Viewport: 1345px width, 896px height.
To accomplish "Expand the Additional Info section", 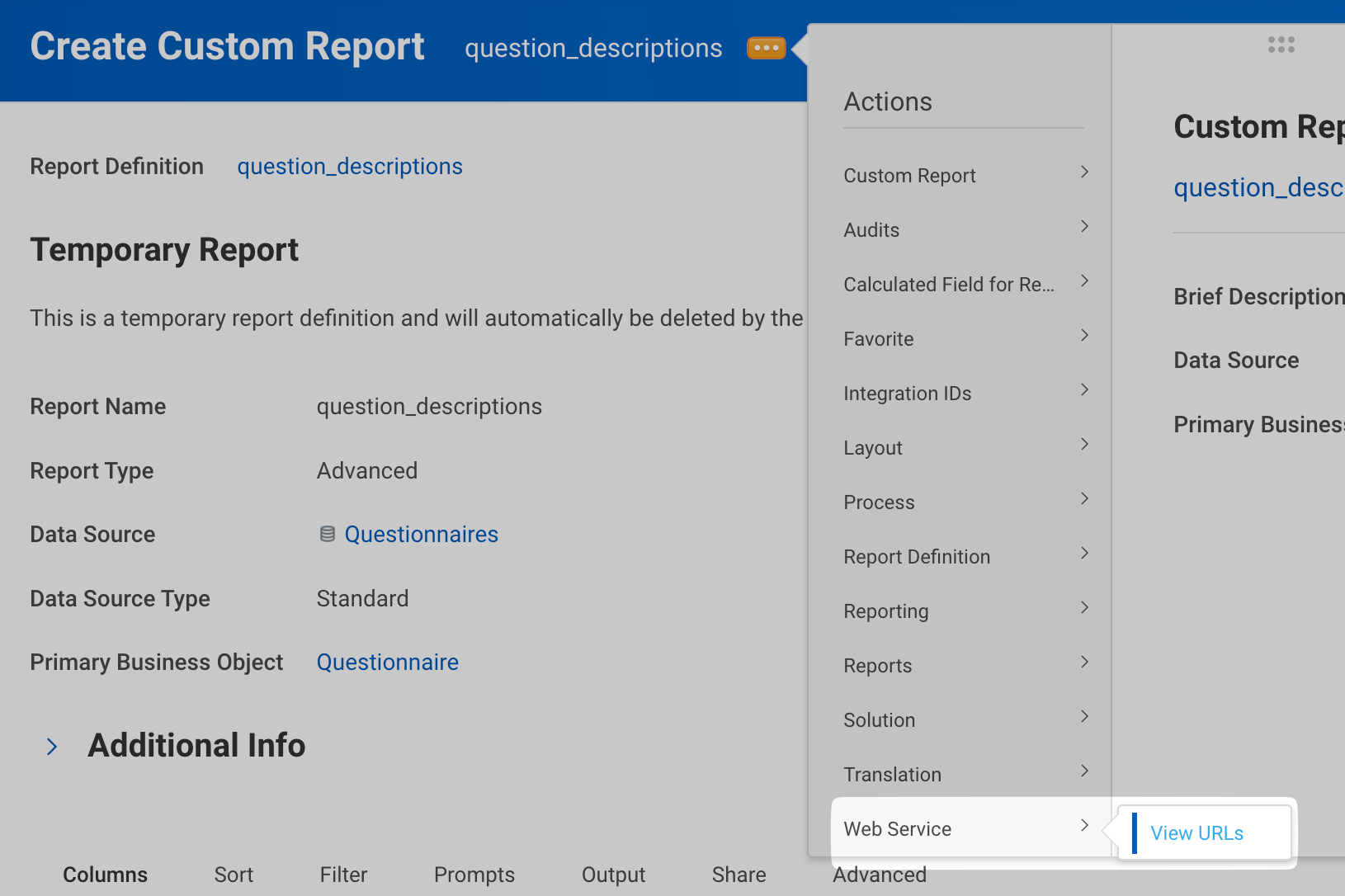I will click(52, 747).
